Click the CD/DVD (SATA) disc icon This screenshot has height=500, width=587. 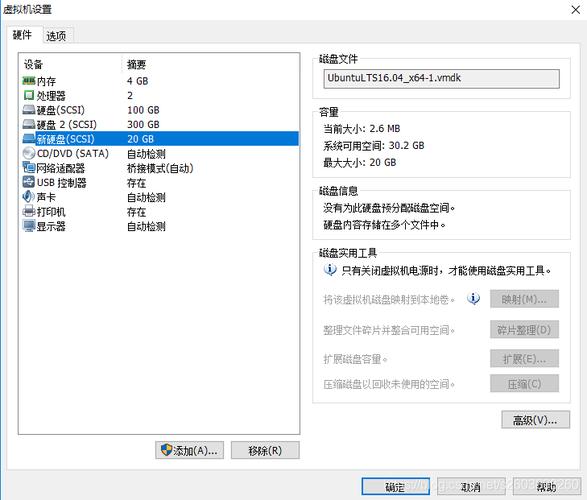pyautogui.click(x=29, y=153)
